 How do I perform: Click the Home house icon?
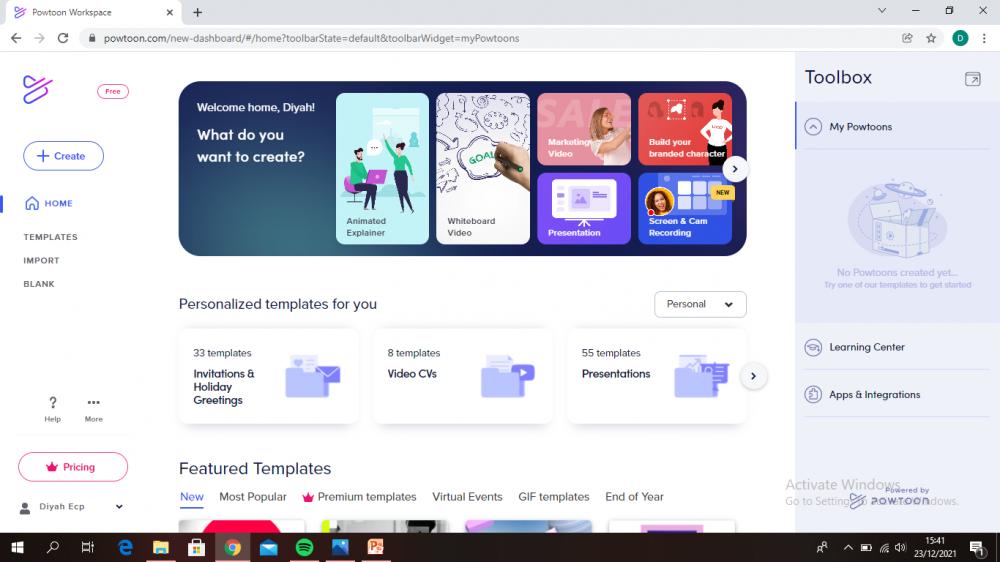pyautogui.click(x=32, y=203)
